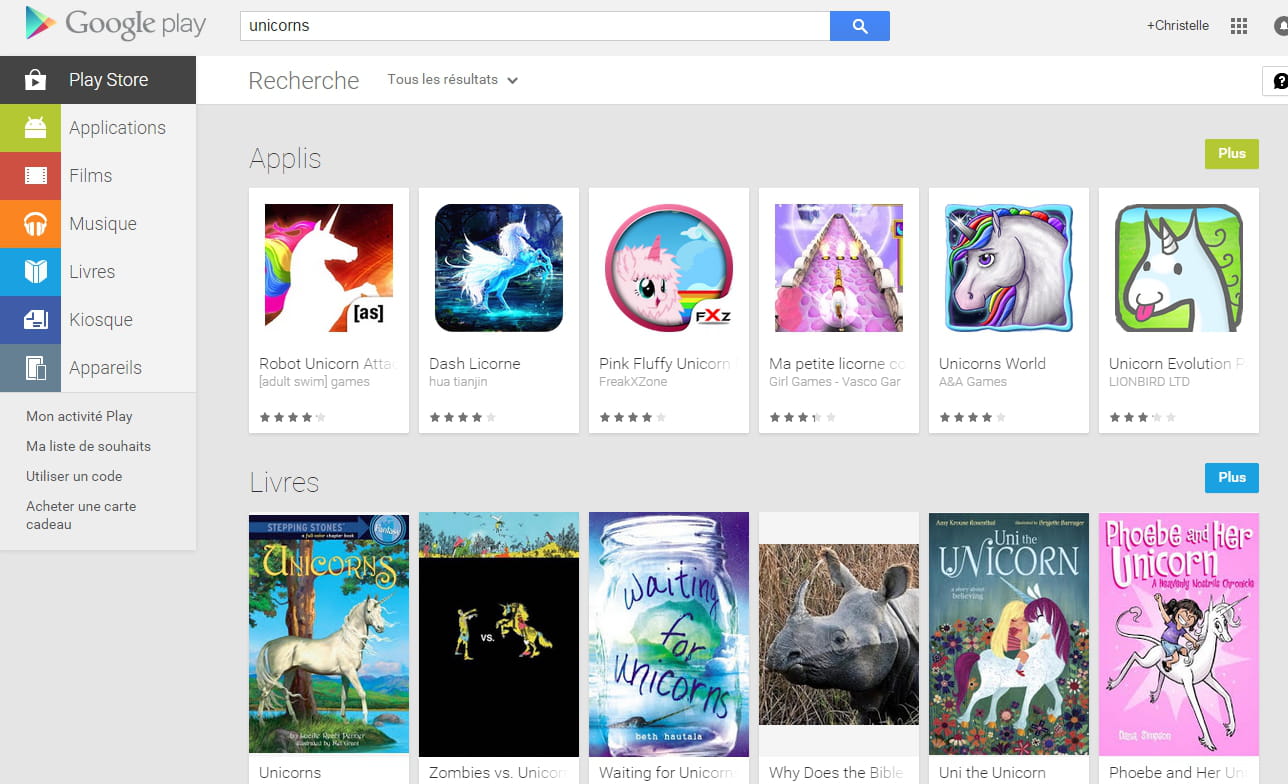Click the A&A Games developer link
Image resolution: width=1288 pixels, height=784 pixels.
[973, 382]
